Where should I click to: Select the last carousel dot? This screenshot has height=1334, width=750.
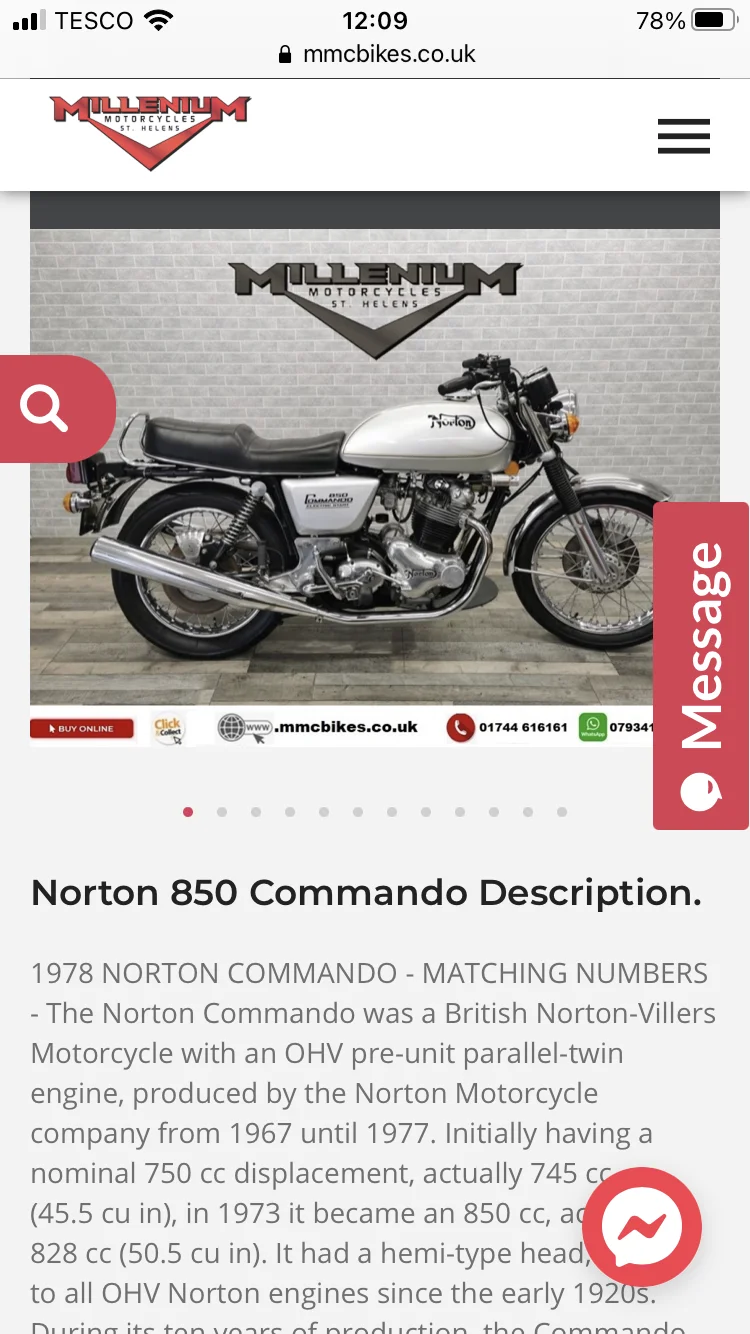tap(562, 812)
